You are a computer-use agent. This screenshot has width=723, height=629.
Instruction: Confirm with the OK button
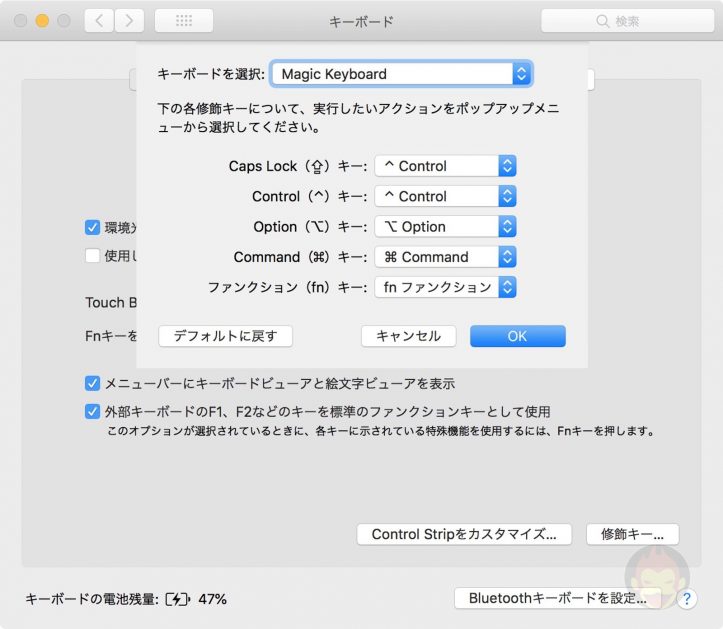click(x=518, y=336)
